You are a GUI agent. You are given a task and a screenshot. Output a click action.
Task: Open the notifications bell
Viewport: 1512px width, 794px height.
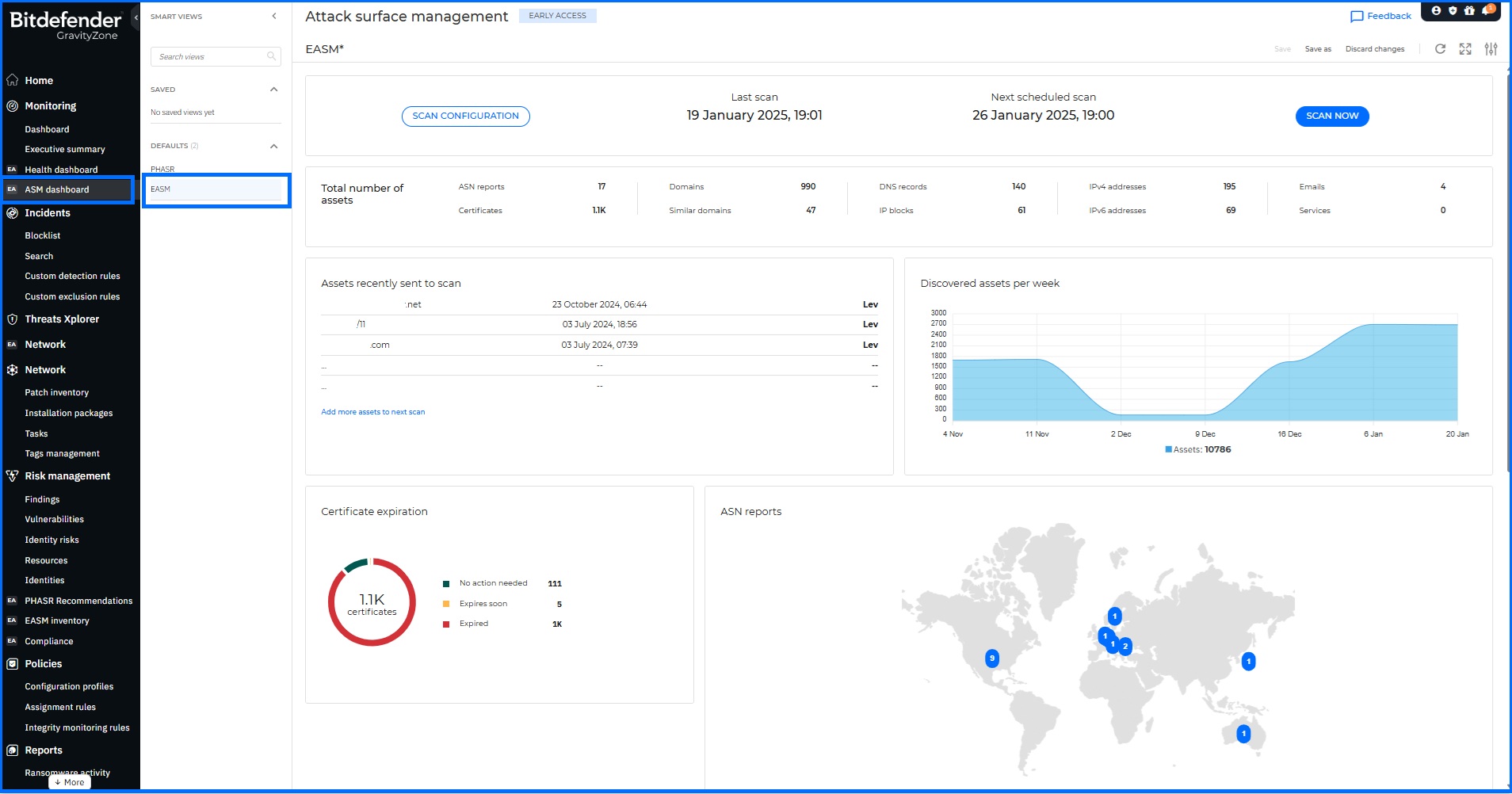pyautogui.click(x=1487, y=11)
